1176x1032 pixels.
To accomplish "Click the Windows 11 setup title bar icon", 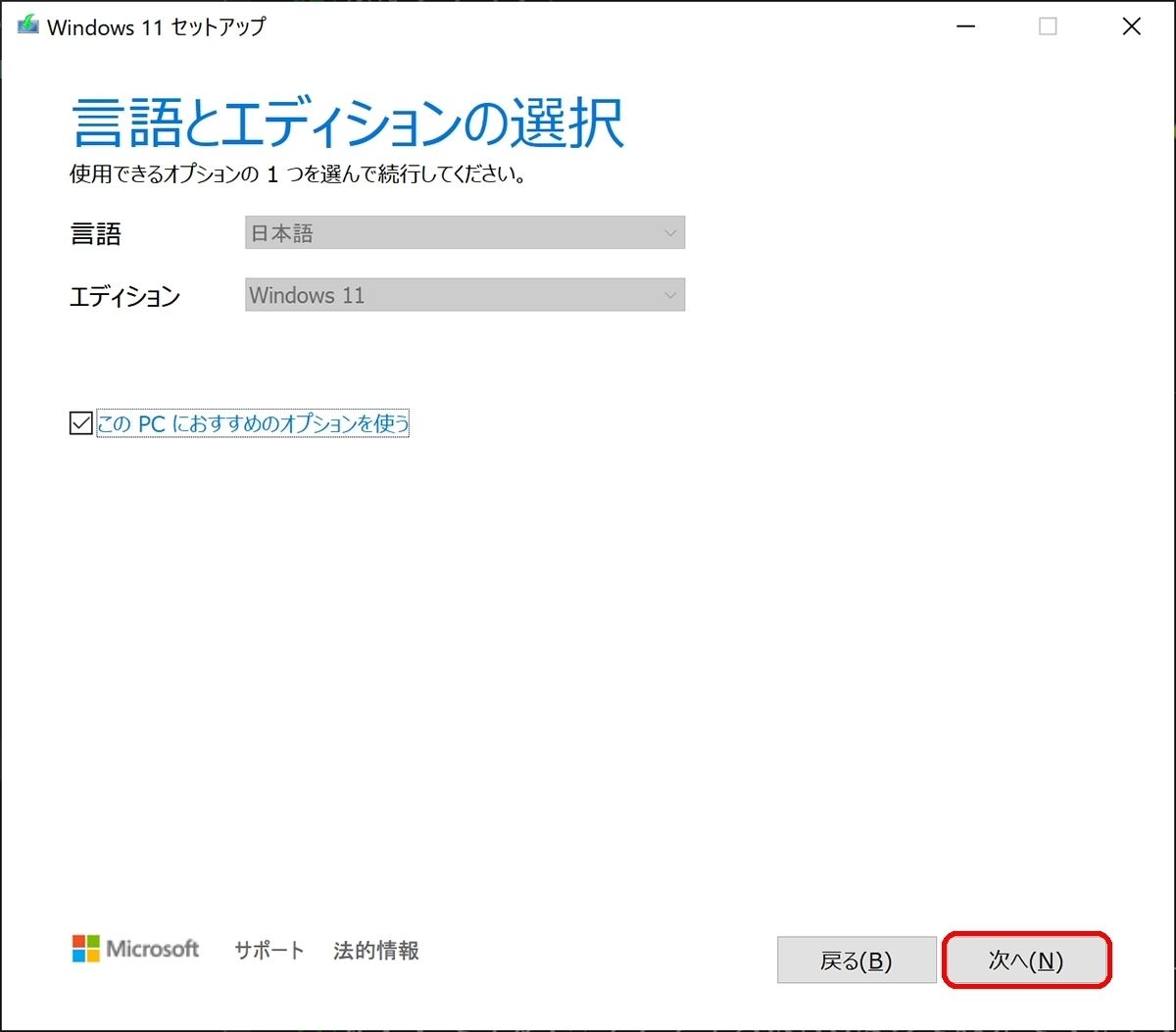I will 26,26.
